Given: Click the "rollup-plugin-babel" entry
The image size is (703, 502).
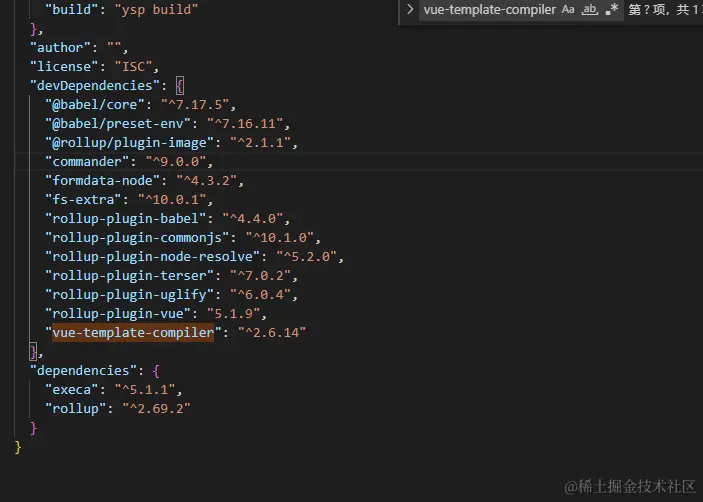Looking at the screenshot, I should coord(126,219).
